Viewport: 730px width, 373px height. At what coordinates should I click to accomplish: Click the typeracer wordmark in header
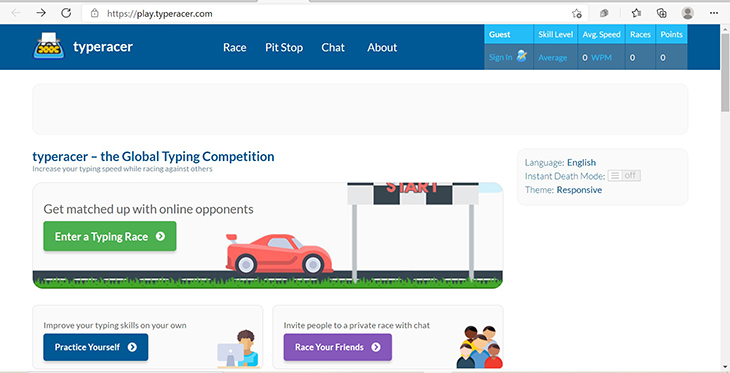pos(103,47)
